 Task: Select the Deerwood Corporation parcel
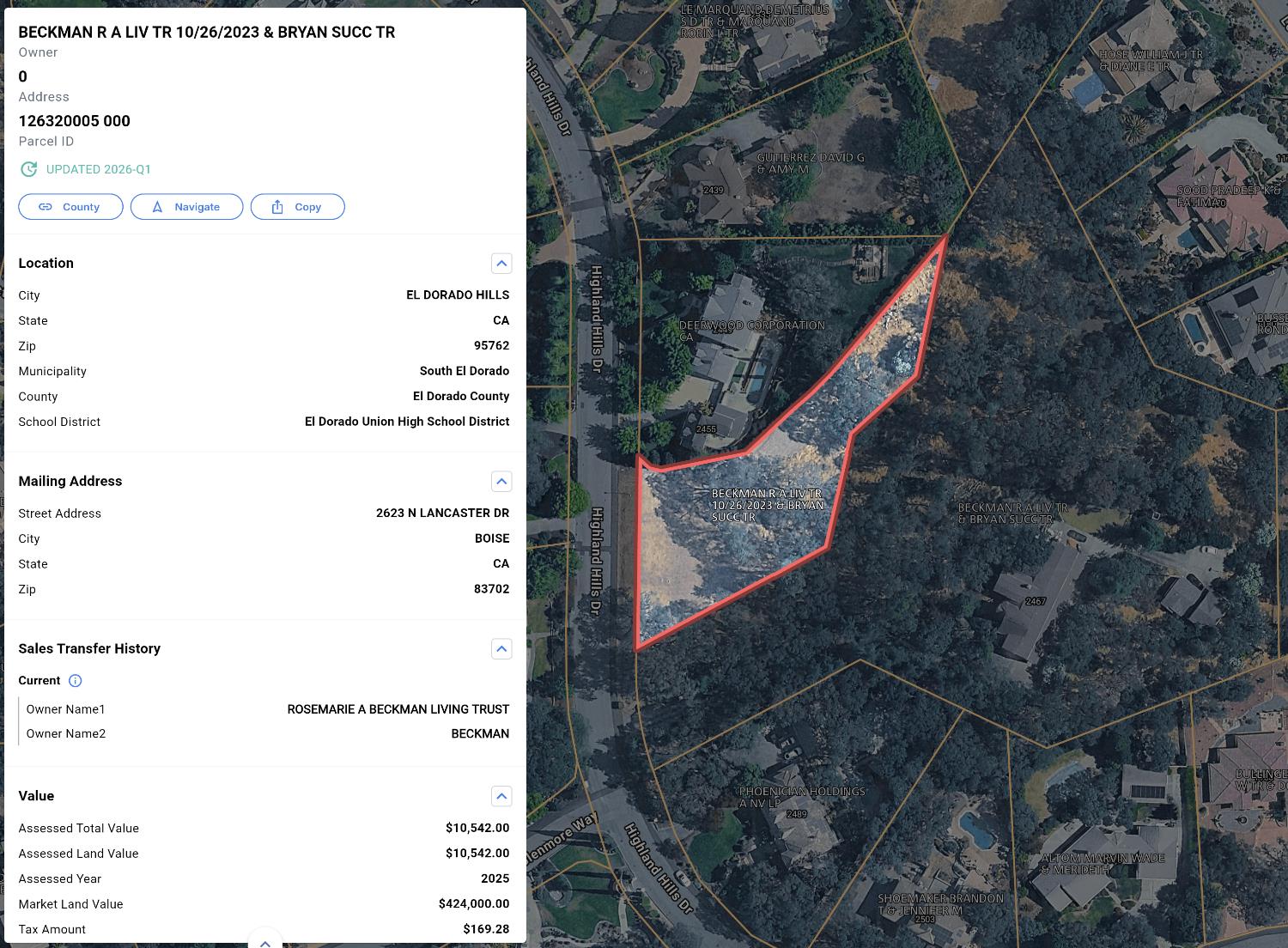(752, 331)
